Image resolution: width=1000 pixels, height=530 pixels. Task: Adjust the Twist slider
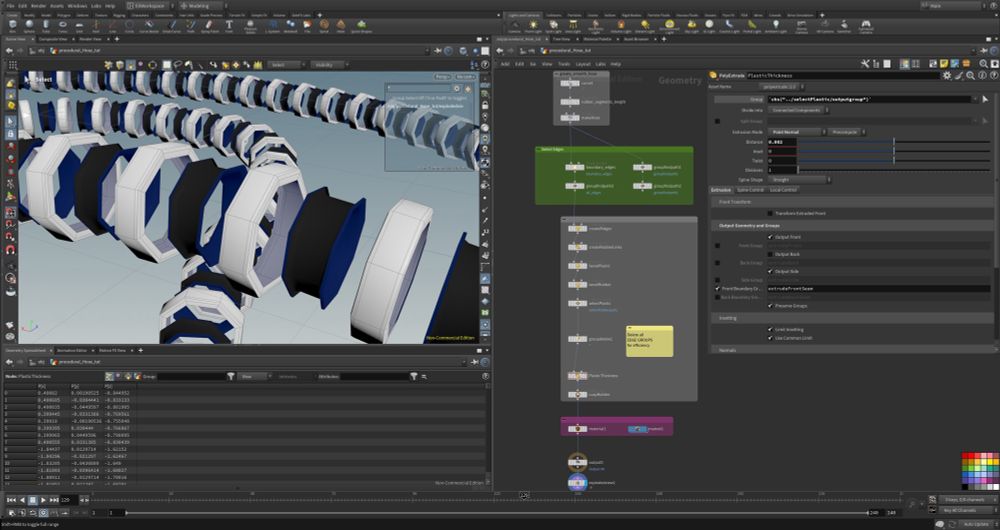tap(893, 161)
